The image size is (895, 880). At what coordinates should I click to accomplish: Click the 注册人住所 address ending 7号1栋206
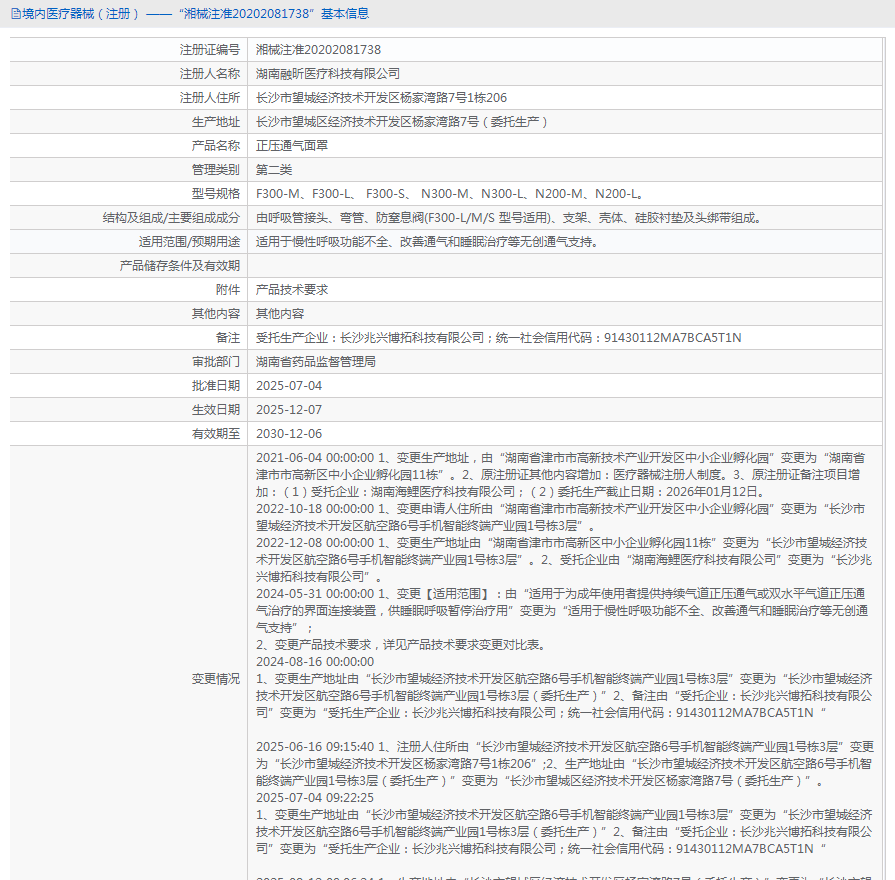381,98
